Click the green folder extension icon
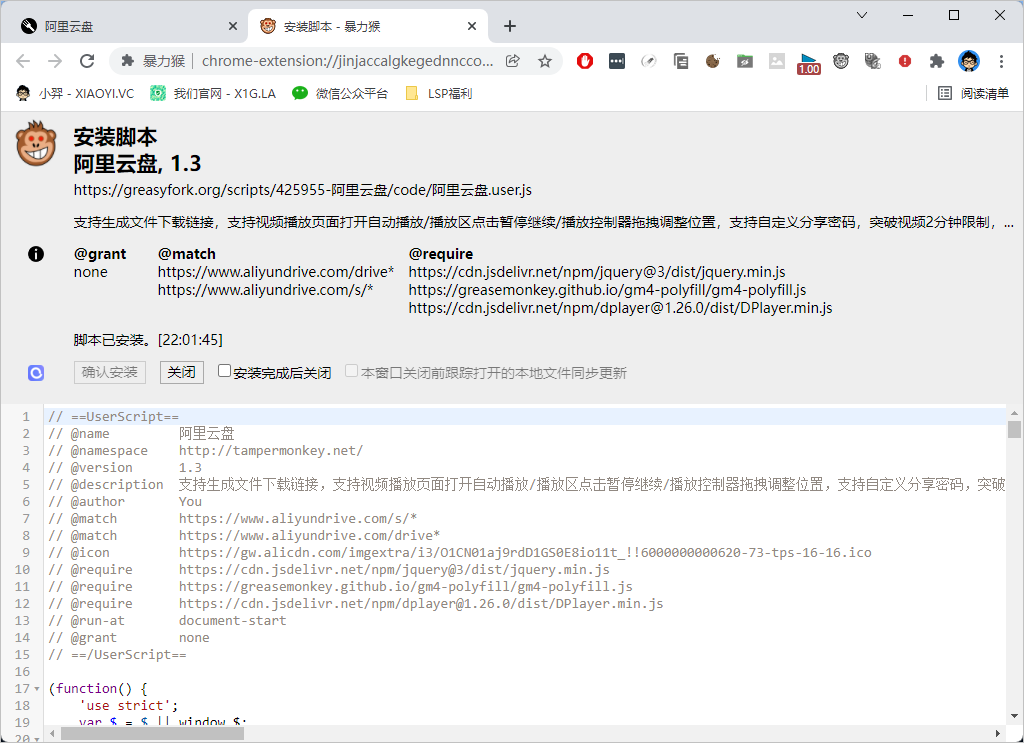 pyautogui.click(x=744, y=61)
